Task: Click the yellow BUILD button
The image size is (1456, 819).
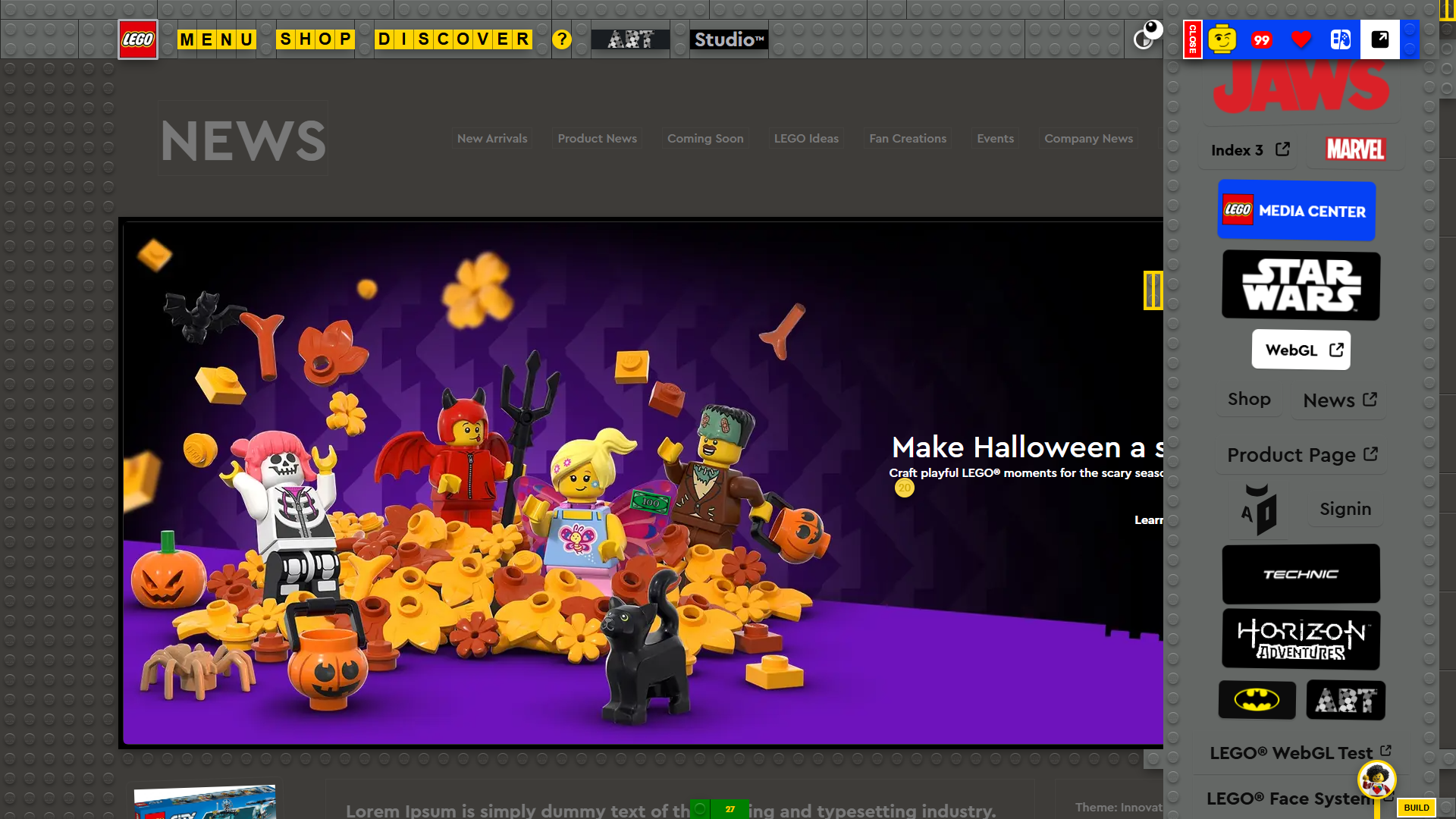Action: (1417, 808)
